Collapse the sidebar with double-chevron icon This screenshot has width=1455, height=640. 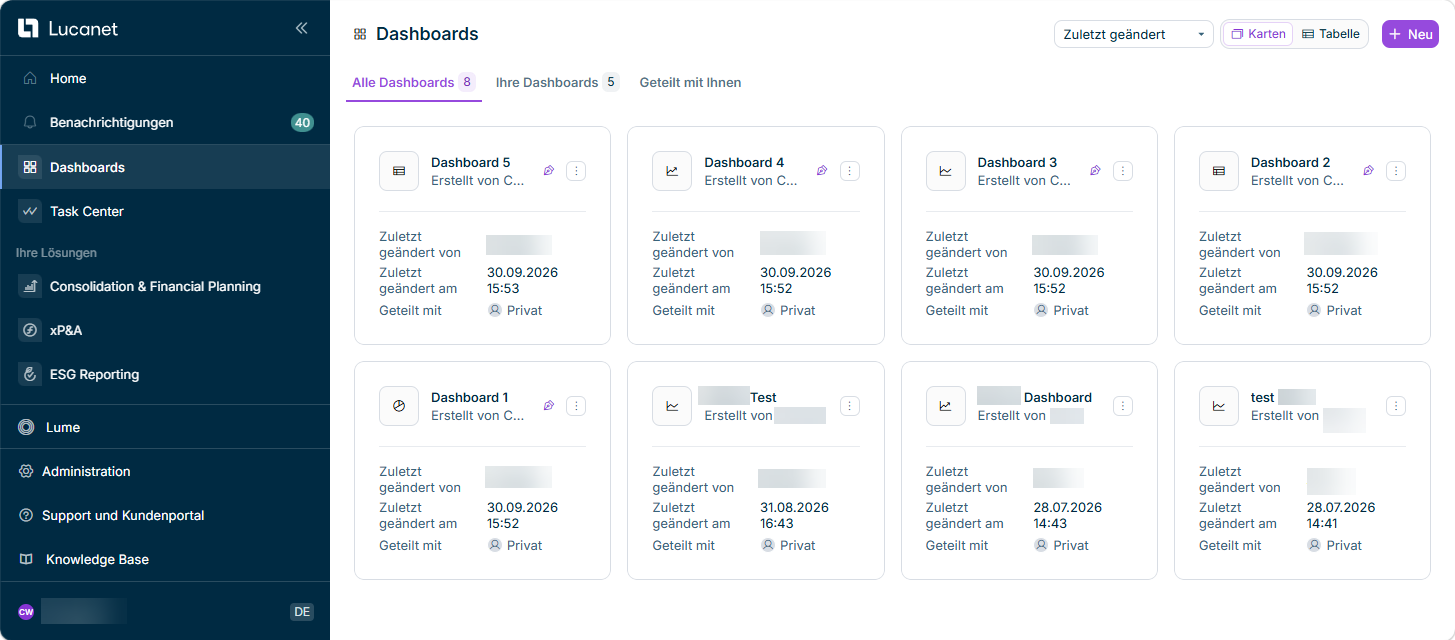tap(301, 28)
